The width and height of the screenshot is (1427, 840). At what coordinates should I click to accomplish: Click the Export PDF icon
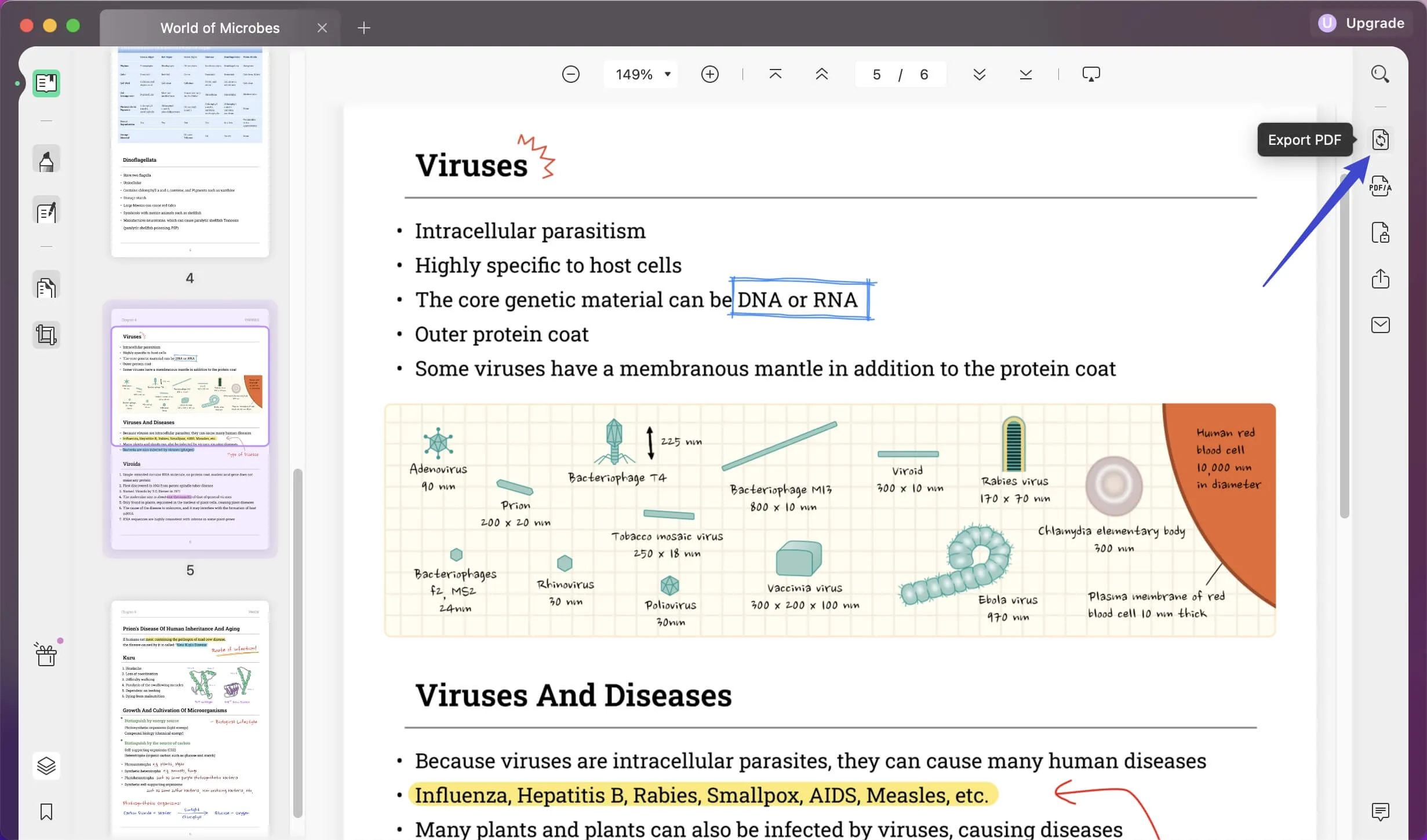(1380, 140)
